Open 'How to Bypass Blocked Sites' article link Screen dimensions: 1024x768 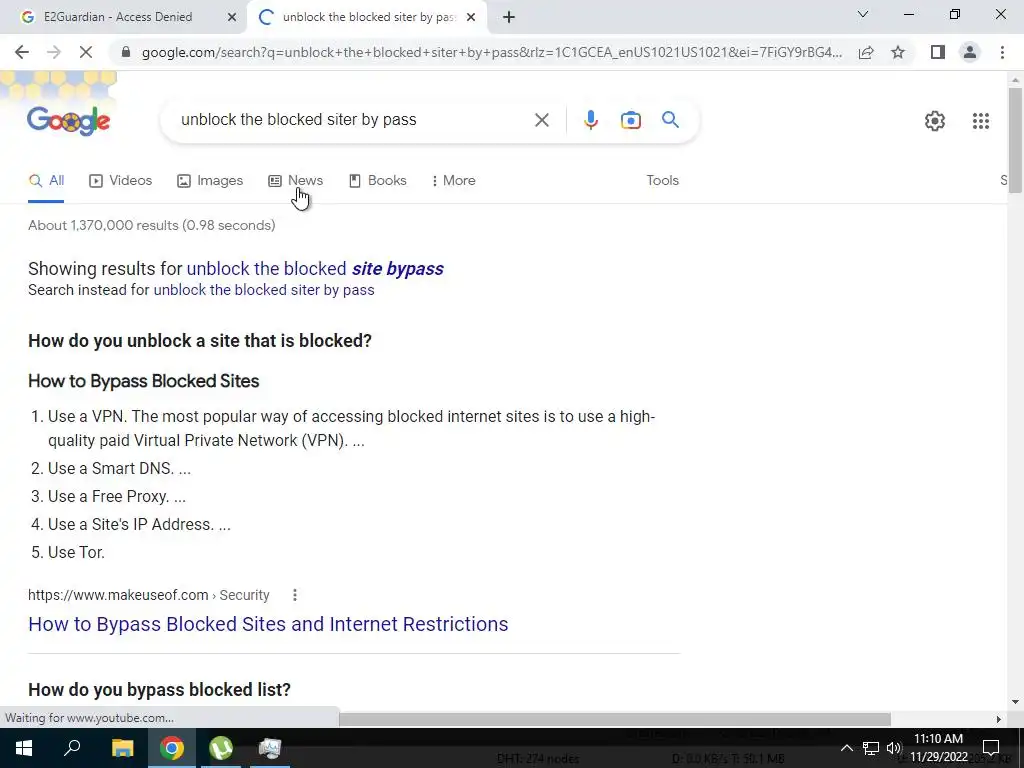268,624
